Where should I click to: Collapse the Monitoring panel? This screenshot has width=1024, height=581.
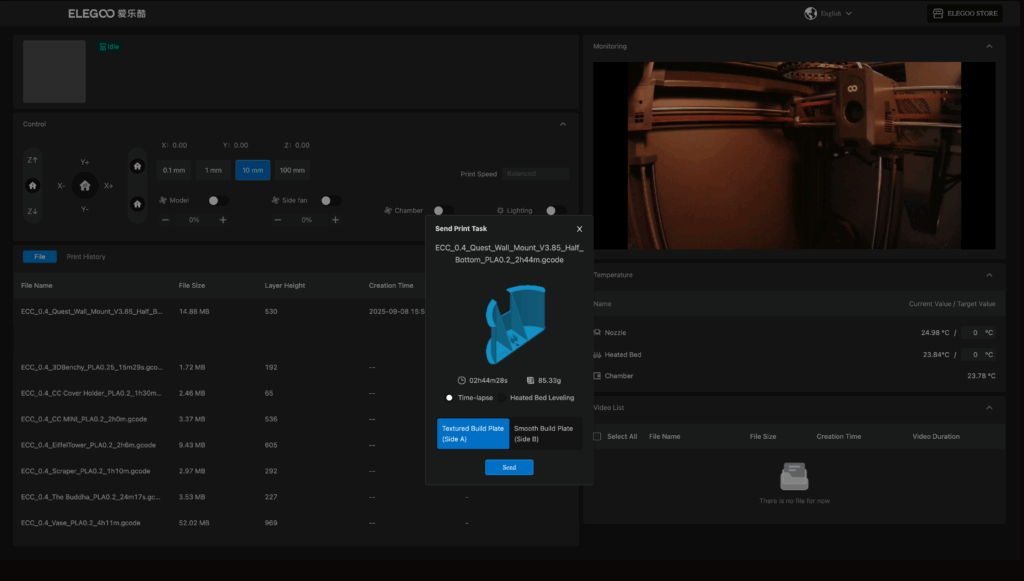pyautogui.click(x=989, y=46)
